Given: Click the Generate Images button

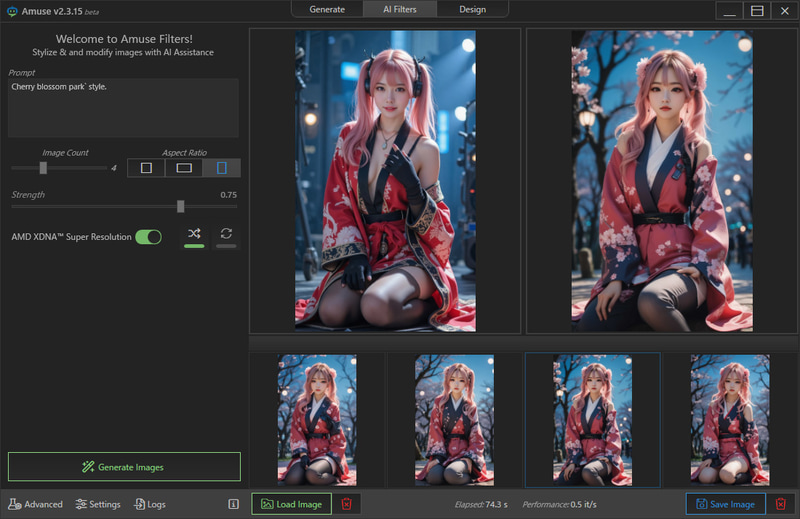Looking at the screenshot, I should pyautogui.click(x=124, y=467).
